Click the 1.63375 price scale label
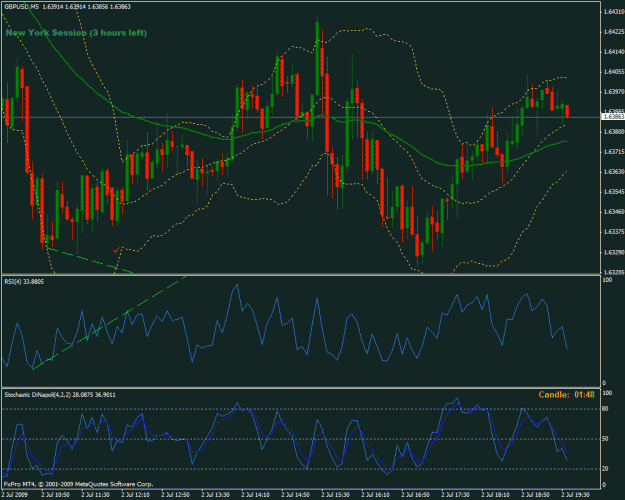The image size is (625, 500). coord(614,232)
